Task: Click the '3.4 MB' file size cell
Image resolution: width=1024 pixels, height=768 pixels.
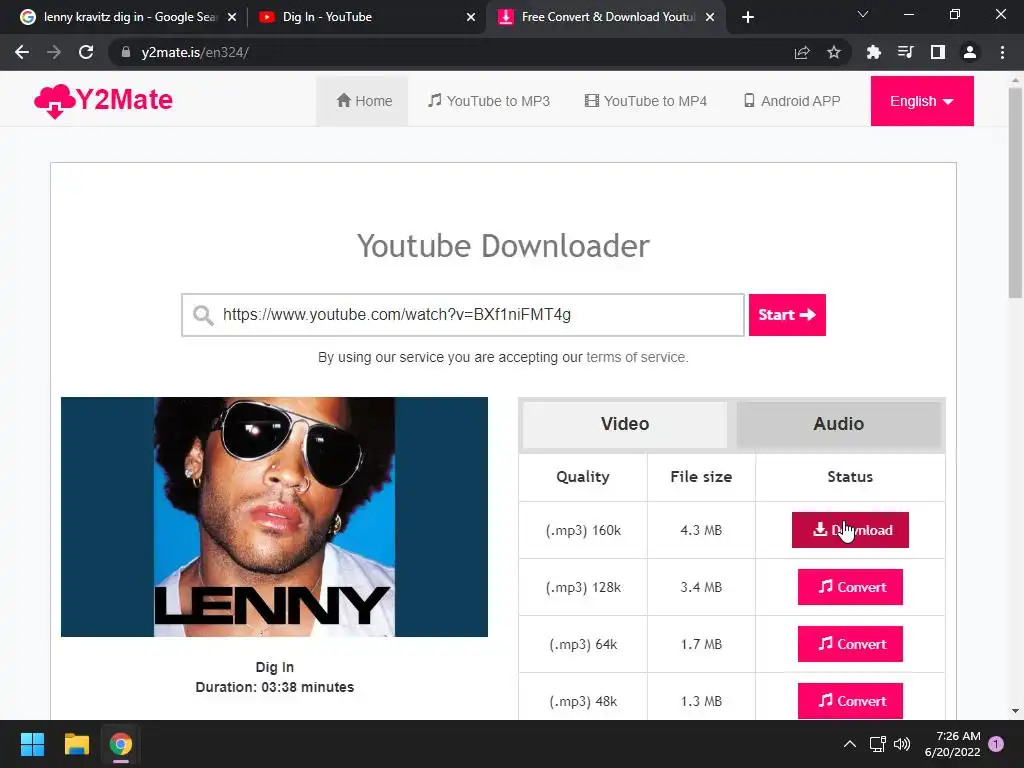Action: pos(701,587)
